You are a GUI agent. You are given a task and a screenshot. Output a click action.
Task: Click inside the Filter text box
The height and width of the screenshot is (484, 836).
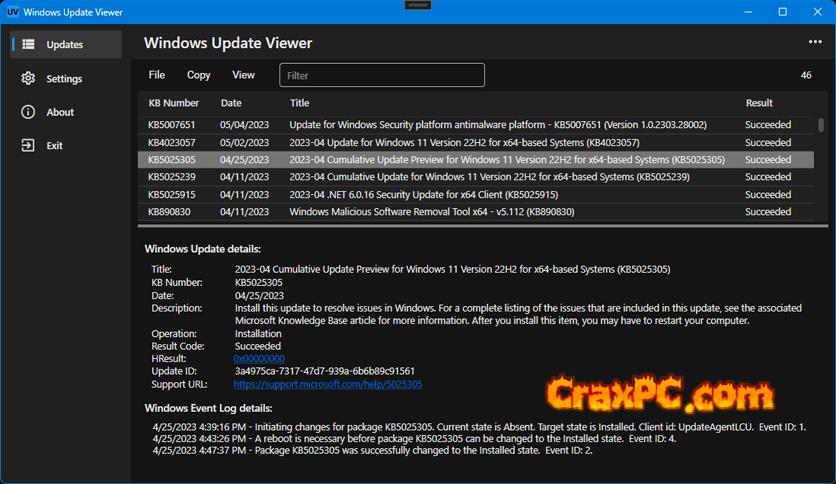coord(382,75)
